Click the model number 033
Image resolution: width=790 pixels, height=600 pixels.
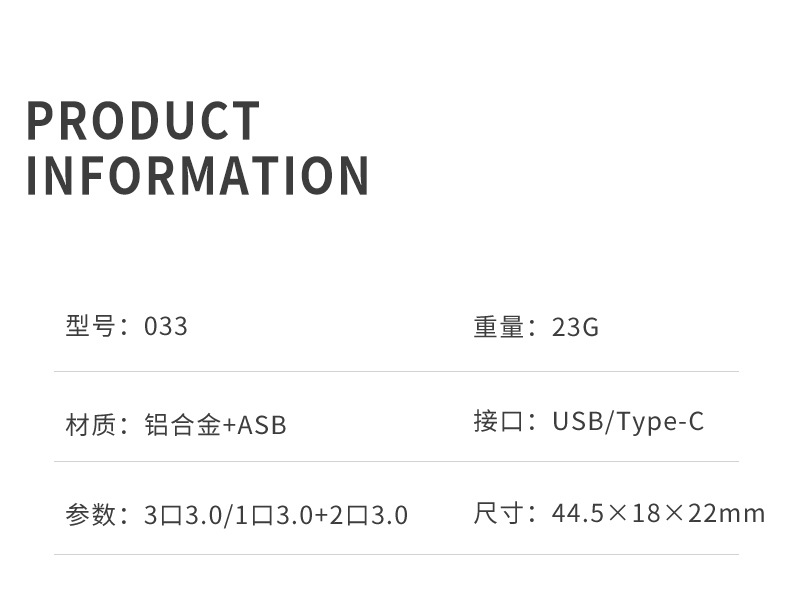(x=166, y=327)
